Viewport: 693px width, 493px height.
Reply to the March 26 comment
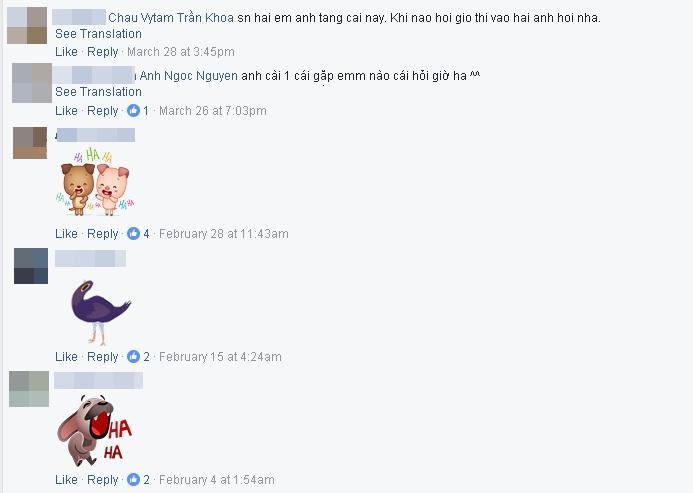[x=103, y=111]
